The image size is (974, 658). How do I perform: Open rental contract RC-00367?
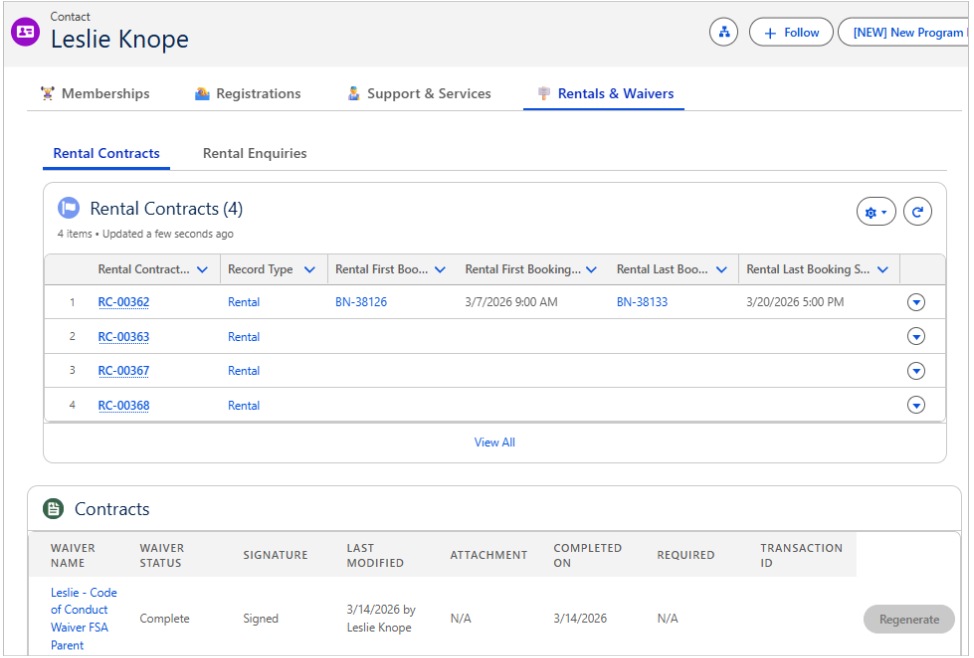[x=123, y=371]
